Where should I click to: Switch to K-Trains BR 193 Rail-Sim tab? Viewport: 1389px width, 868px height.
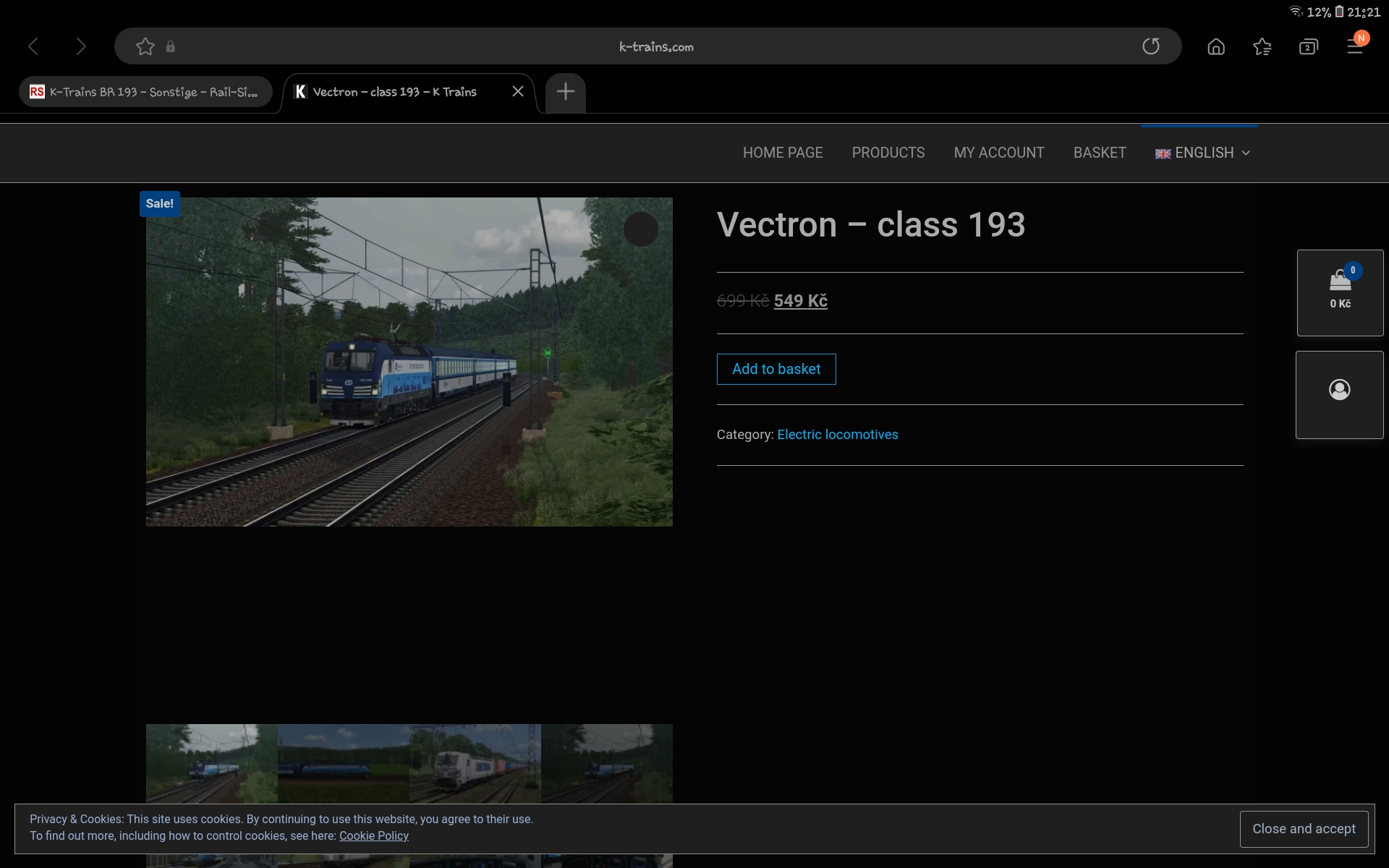pyautogui.click(x=145, y=92)
